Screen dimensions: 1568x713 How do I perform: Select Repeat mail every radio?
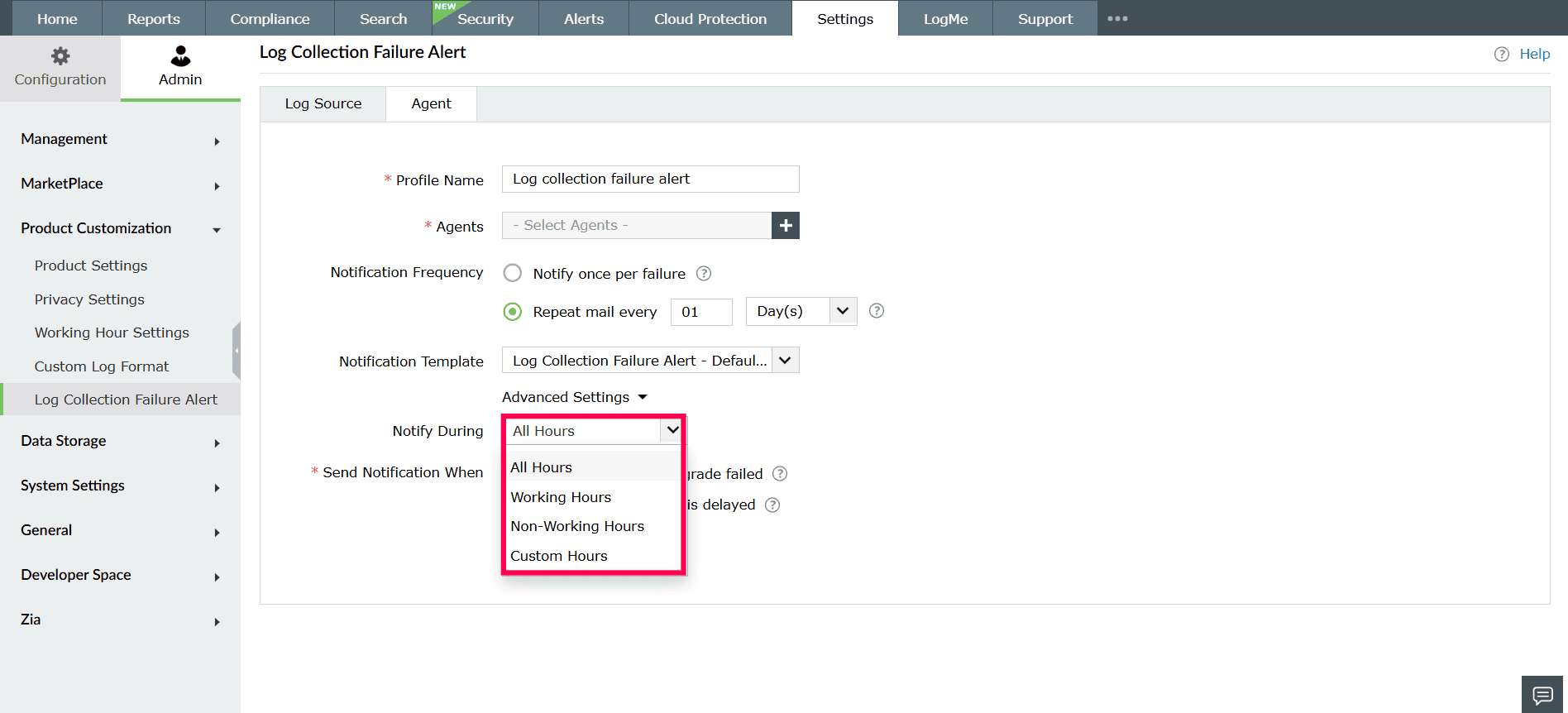coord(513,312)
